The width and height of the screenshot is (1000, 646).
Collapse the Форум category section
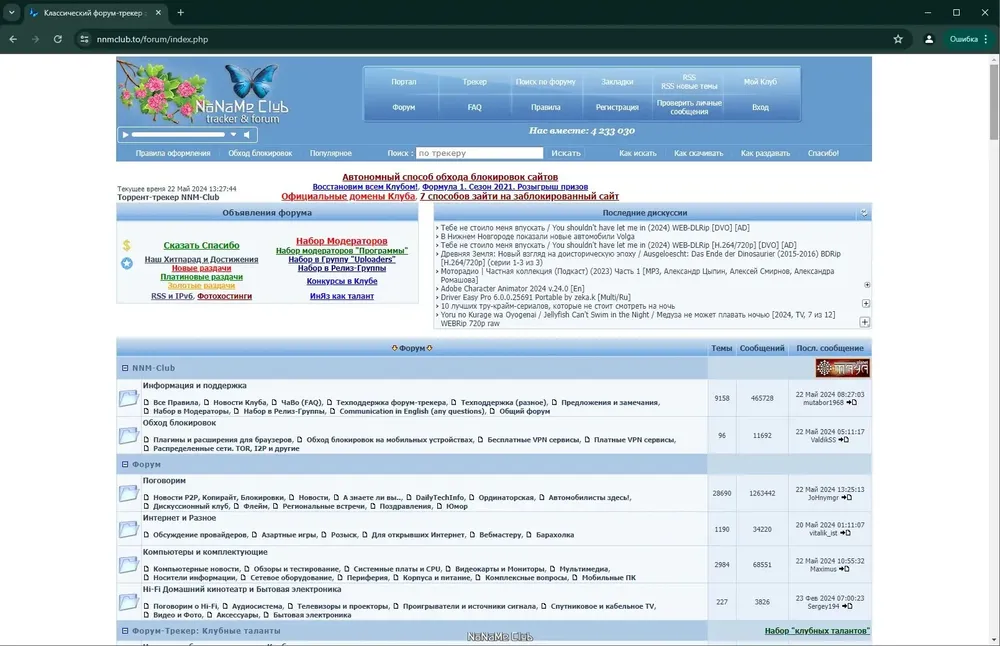point(125,464)
